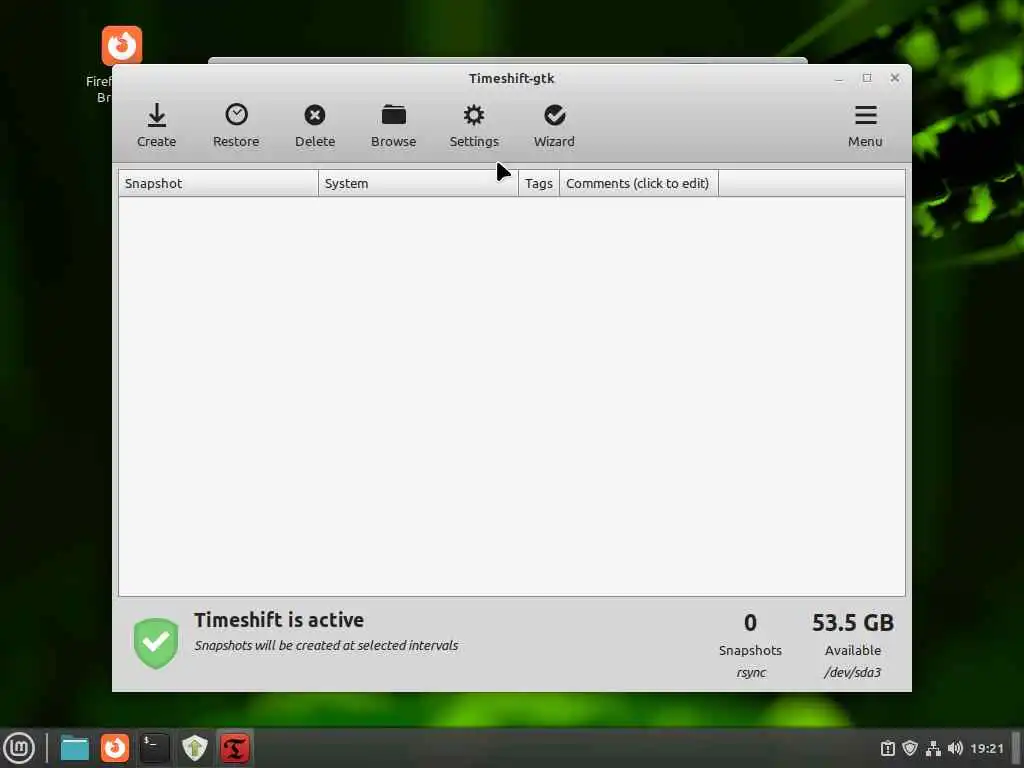Open the hamburger Menu
This screenshot has width=1024, height=768.
[x=865, y=125]
